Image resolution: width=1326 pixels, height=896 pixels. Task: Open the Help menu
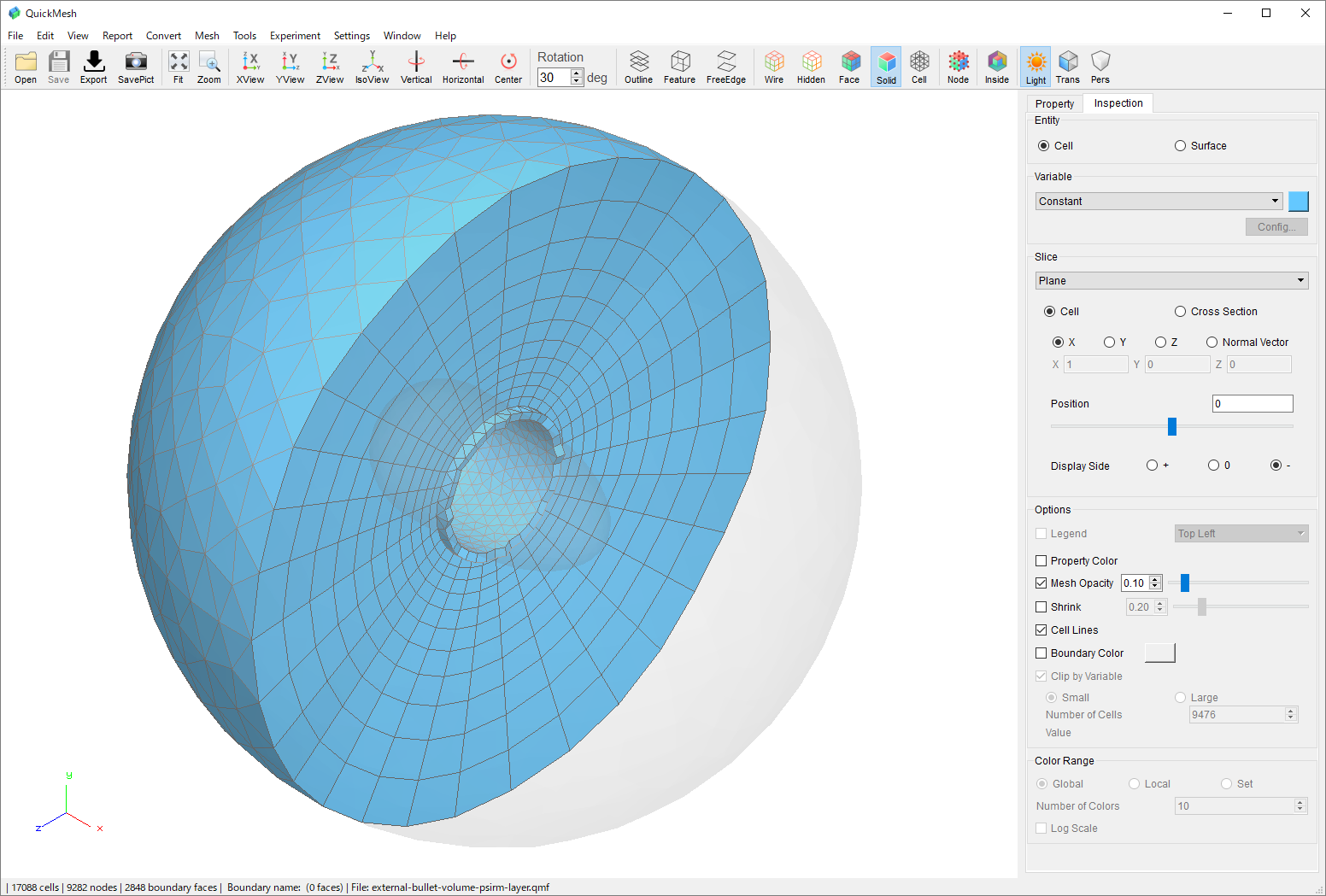tap(445, 36)
